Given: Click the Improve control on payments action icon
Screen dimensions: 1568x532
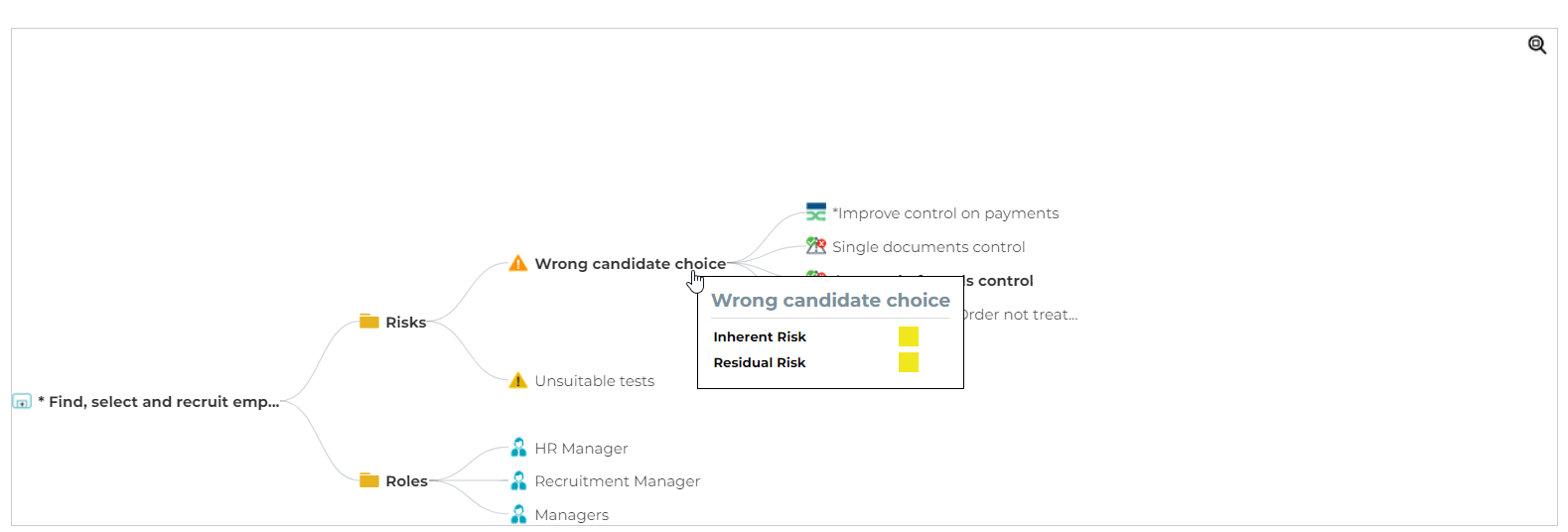Looking at the screenshot, I should [816, 212].
